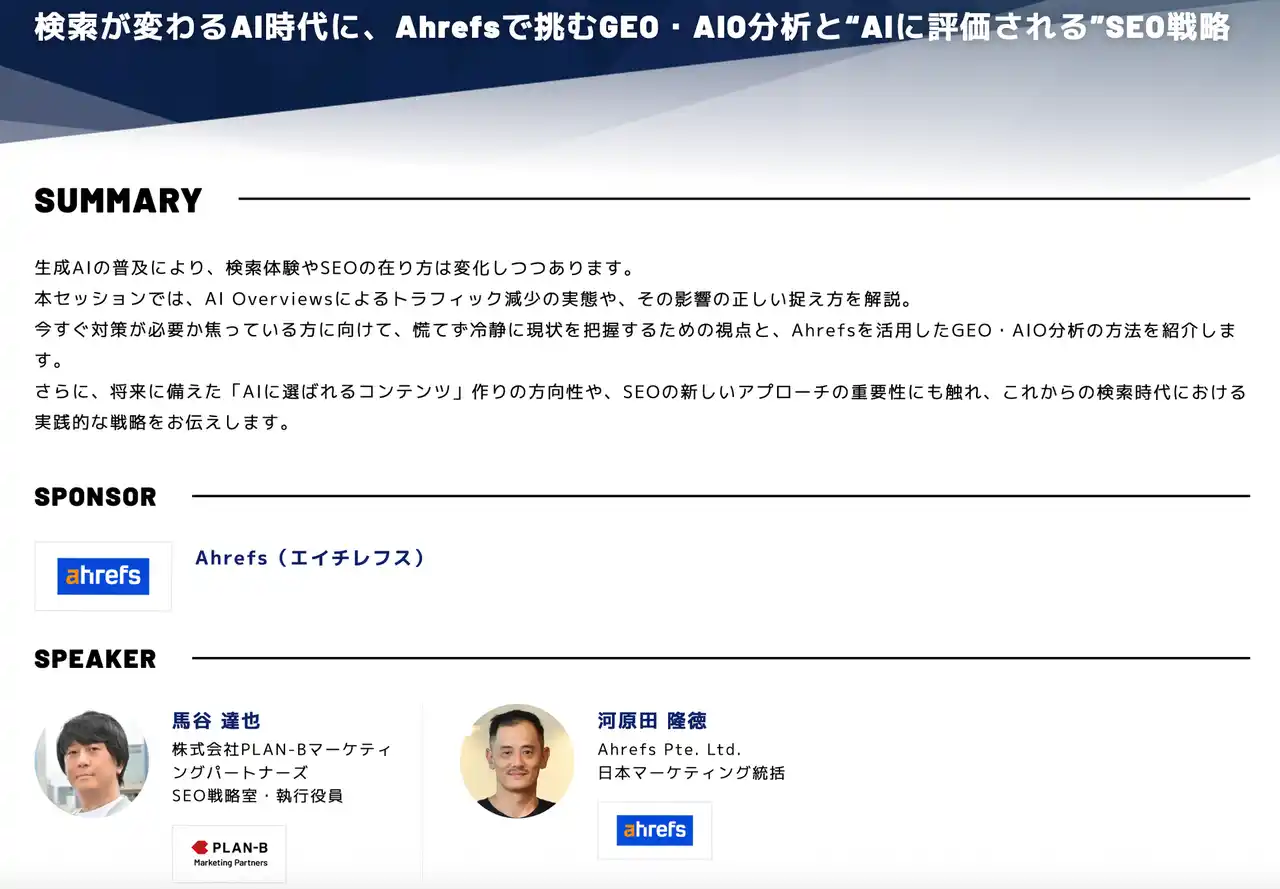Screen dimensions: 1280x889
Task: Click the SPONSOR section heading
Action: 95,497
